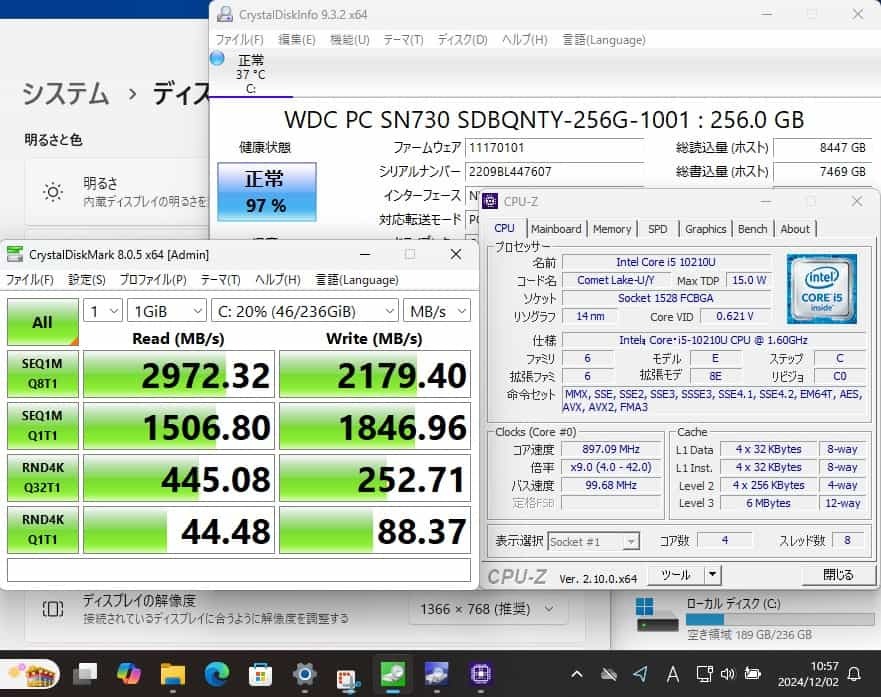Open CrystalDiskInfo 編集(E) menu
Viewport: 881px width, 697px height.
pyautogui.click(x=297, y=40)
